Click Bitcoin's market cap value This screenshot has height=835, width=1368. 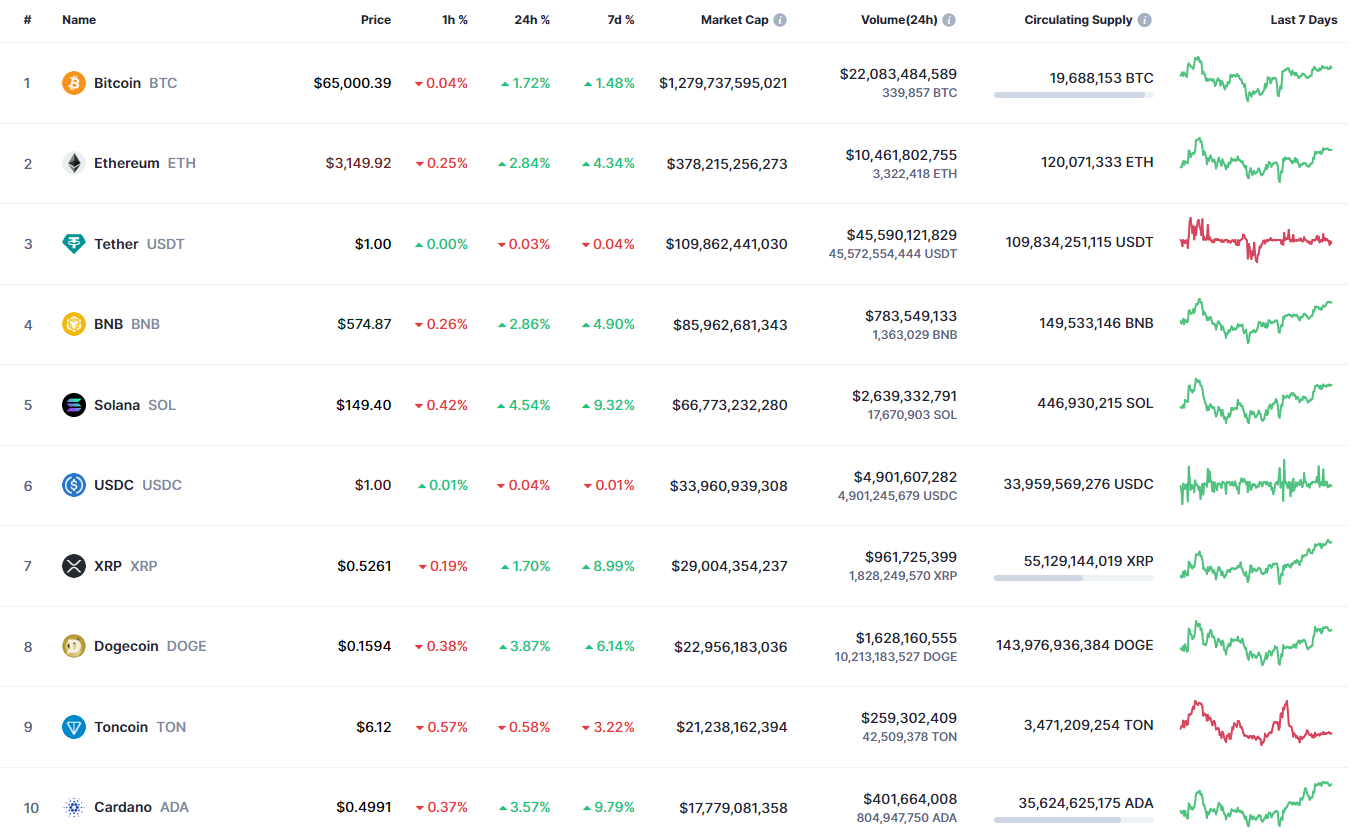(723, 83)
